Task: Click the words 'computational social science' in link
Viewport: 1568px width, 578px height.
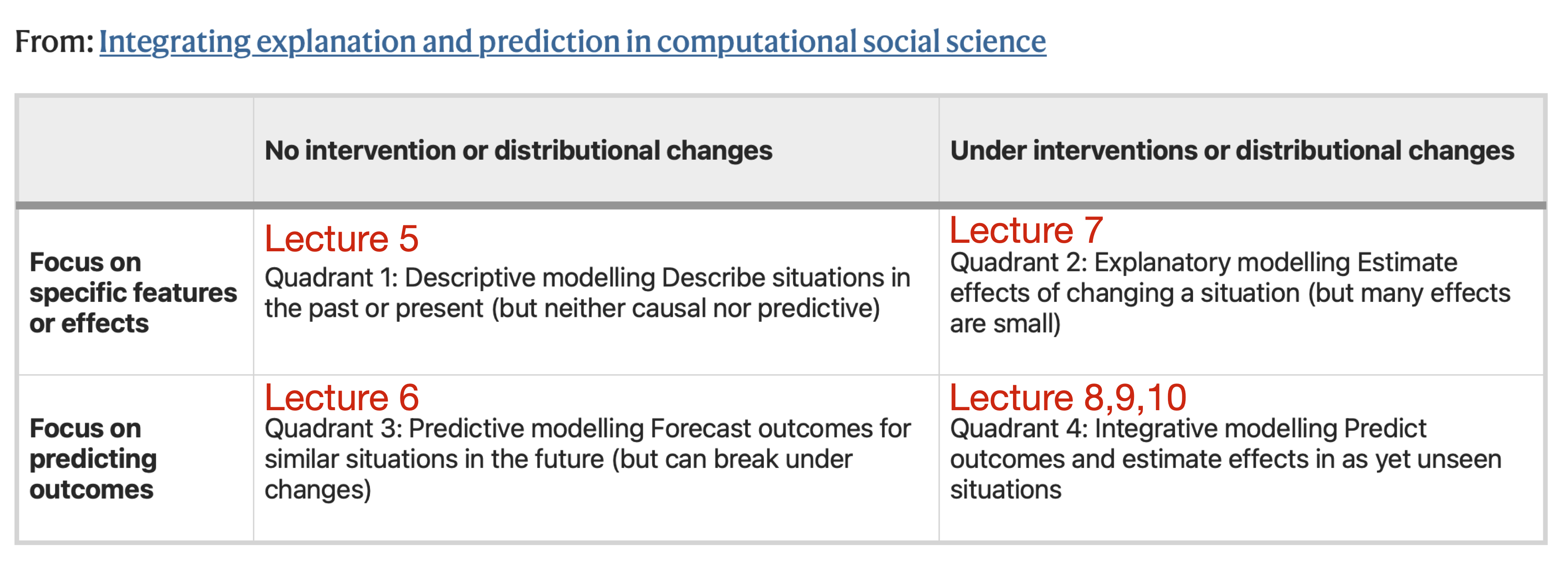Action: 851,41
